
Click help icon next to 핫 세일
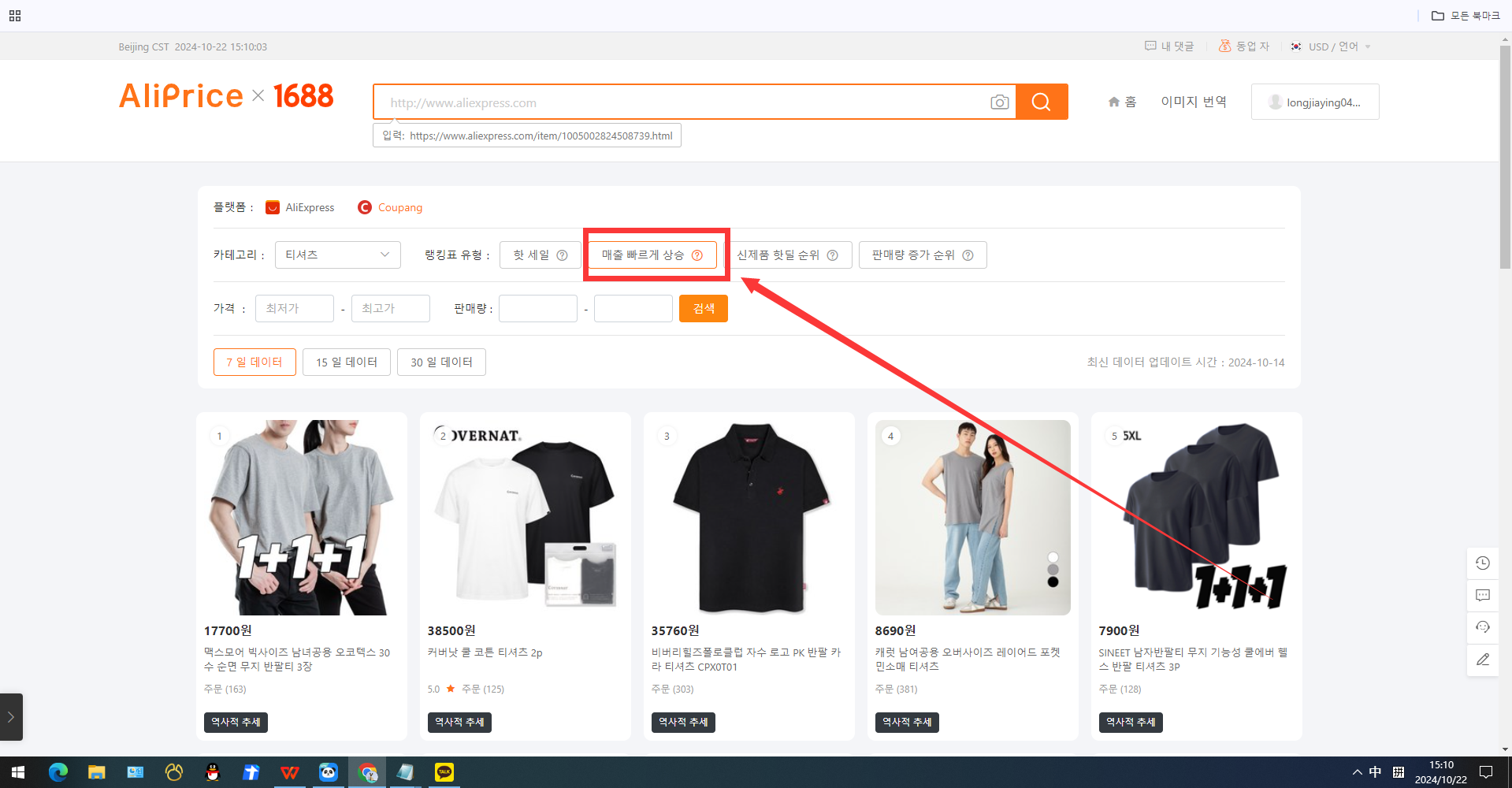click(562, 255)
